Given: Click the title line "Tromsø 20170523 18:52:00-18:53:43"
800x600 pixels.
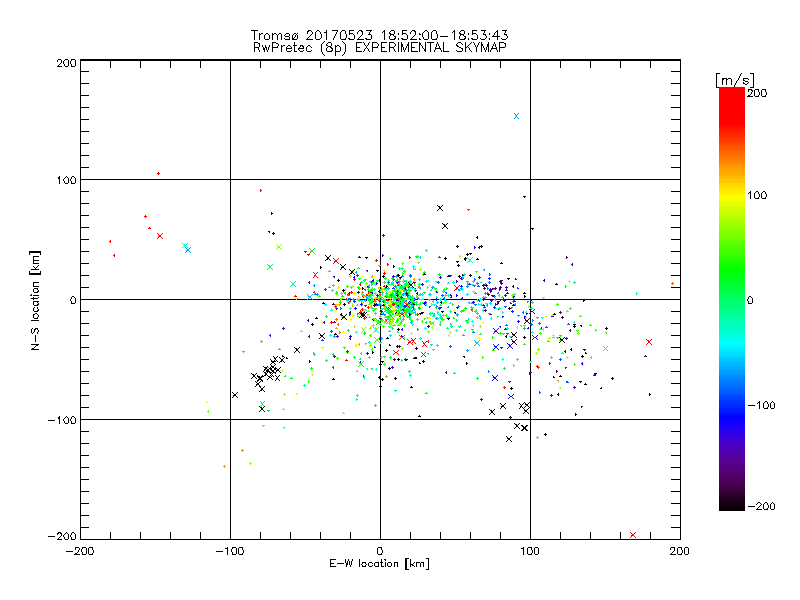Looking at the screenshot, I should click(380, 35).
